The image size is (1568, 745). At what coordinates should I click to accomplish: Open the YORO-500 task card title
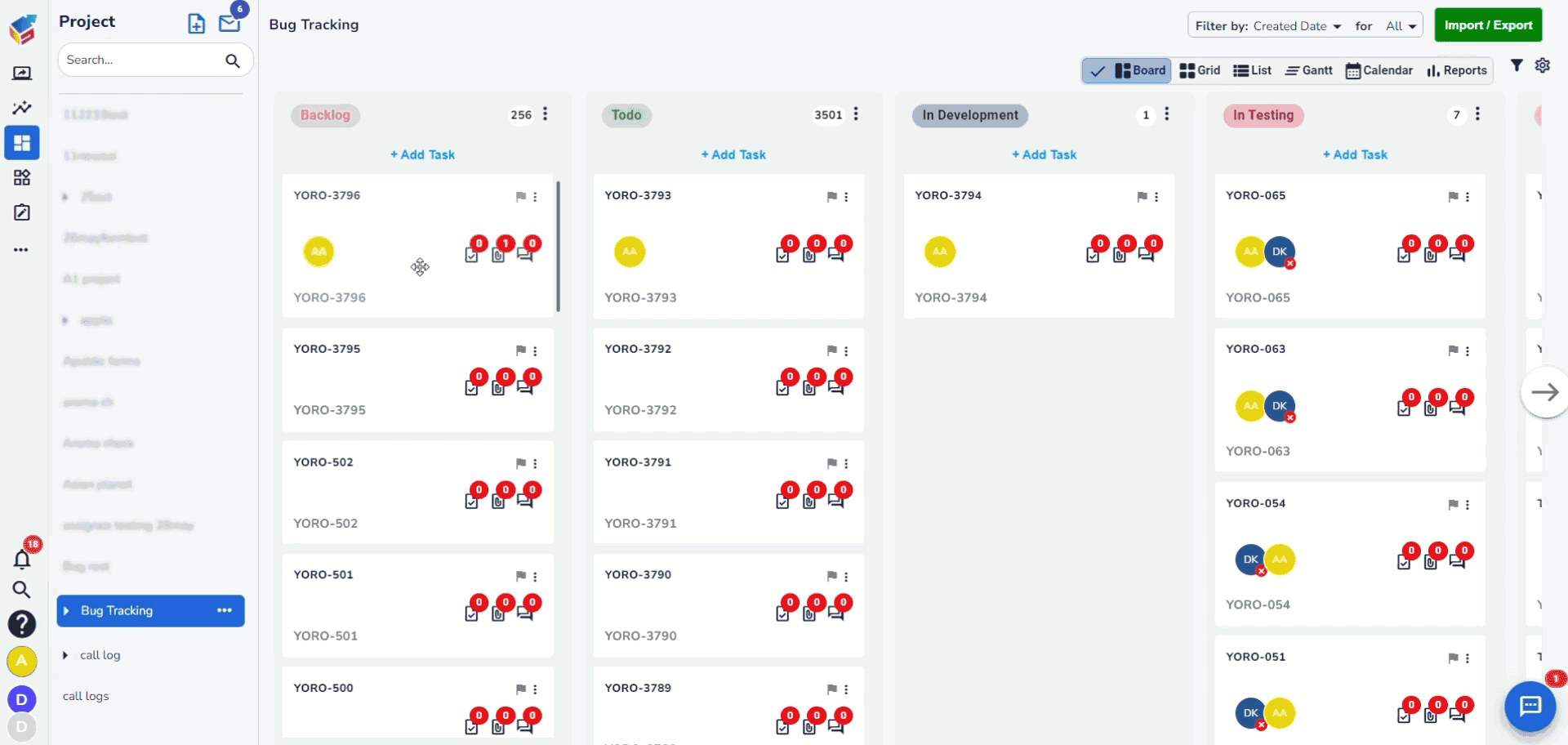click(323, 688)
